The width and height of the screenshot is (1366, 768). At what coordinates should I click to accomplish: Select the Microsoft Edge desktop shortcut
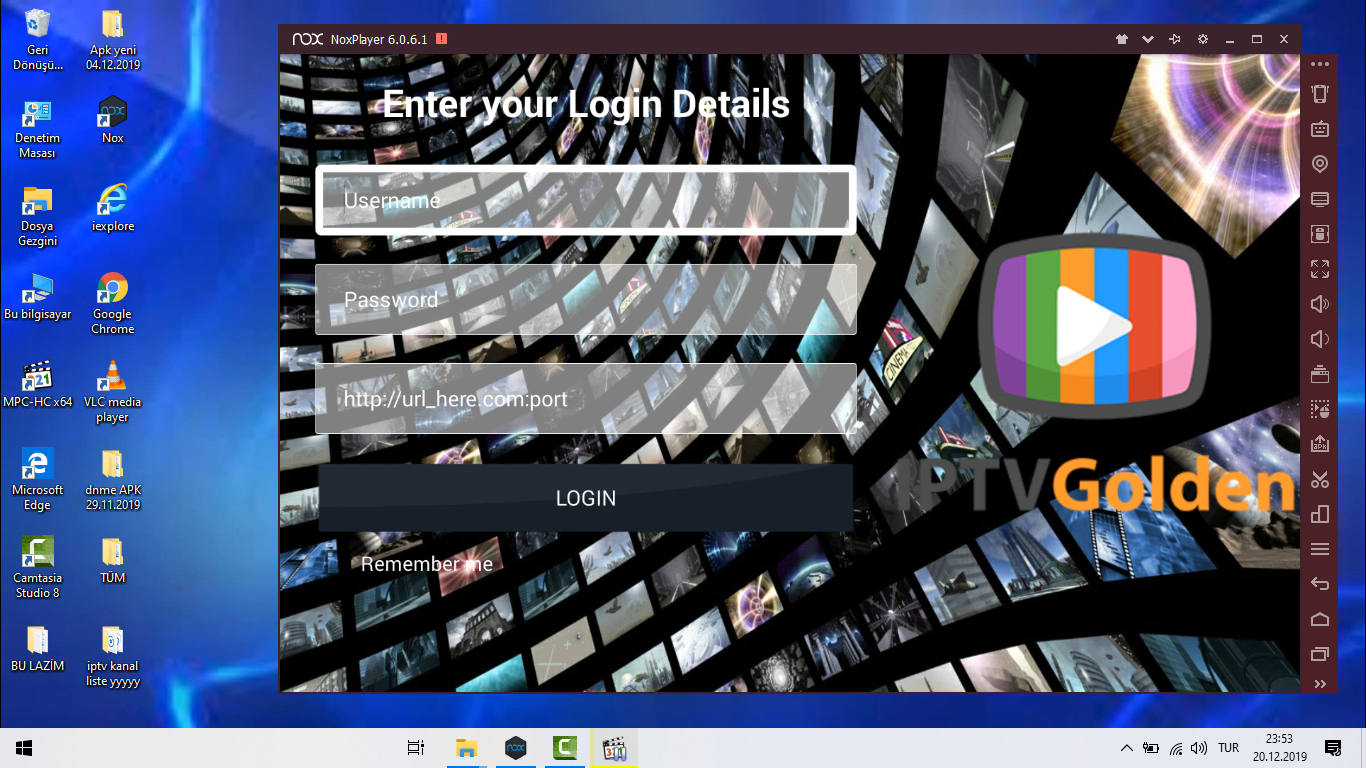tap(38, 481)
